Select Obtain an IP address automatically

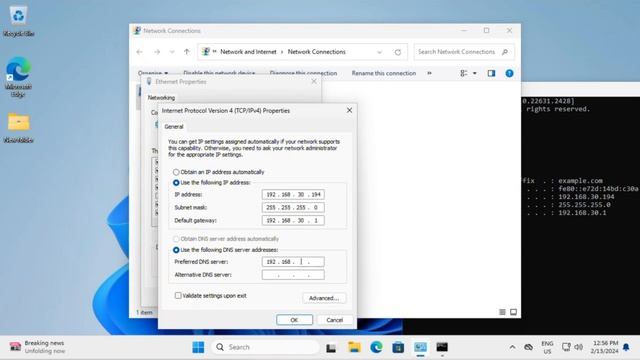(x=176, y=172)
